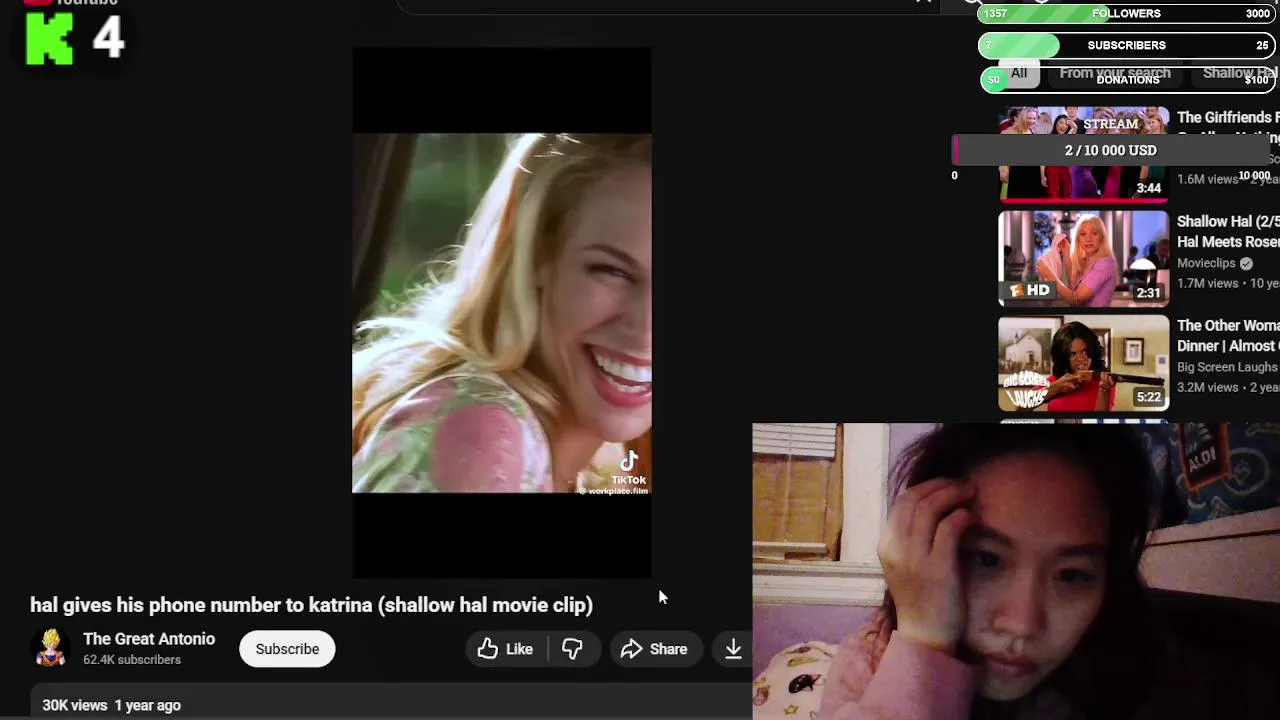Screen dimensions: 1280x720
Task: Click the main video player
Action: pos(502,312)
